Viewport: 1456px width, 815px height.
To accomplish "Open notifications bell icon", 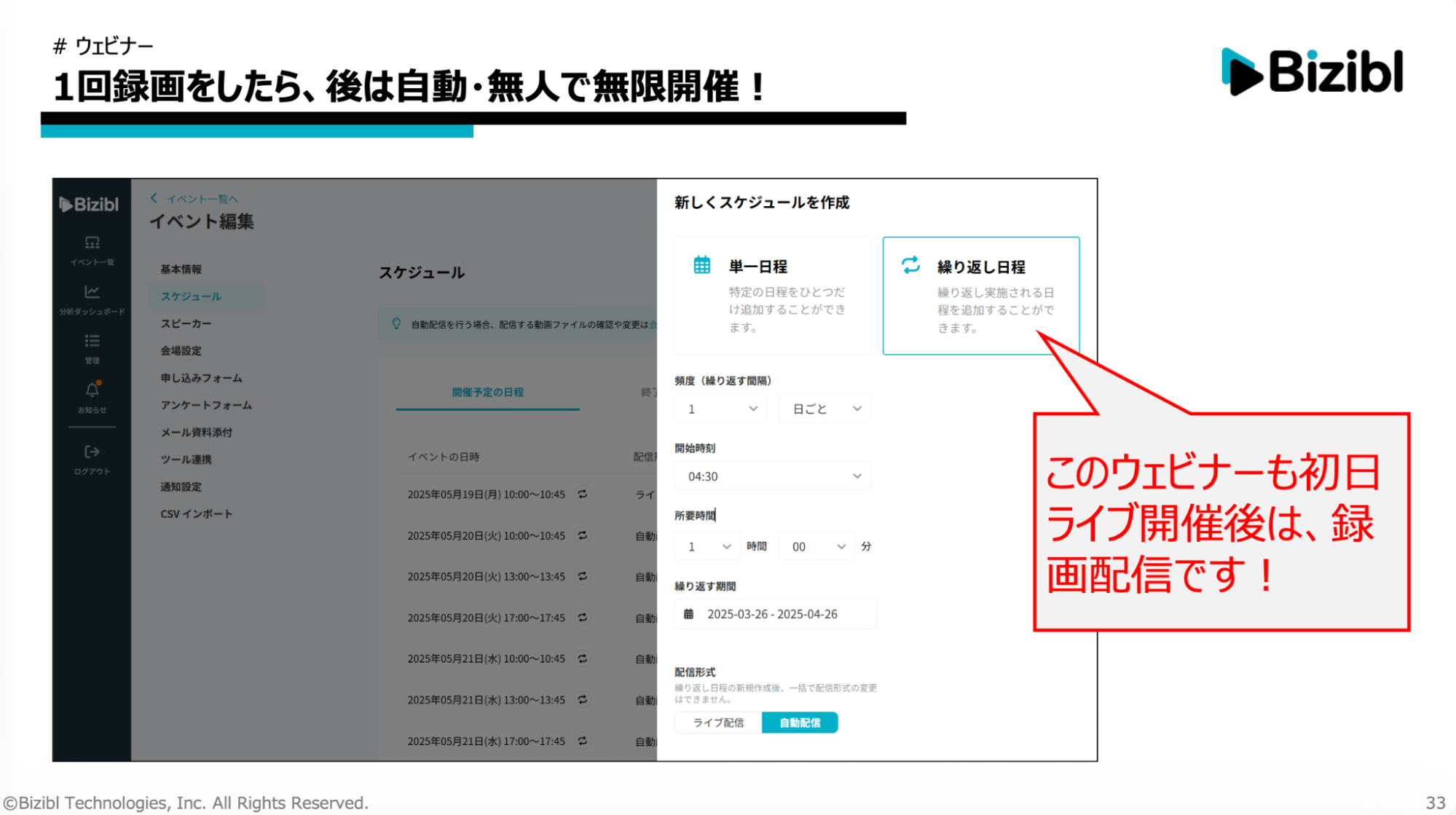I will [92, 390].
